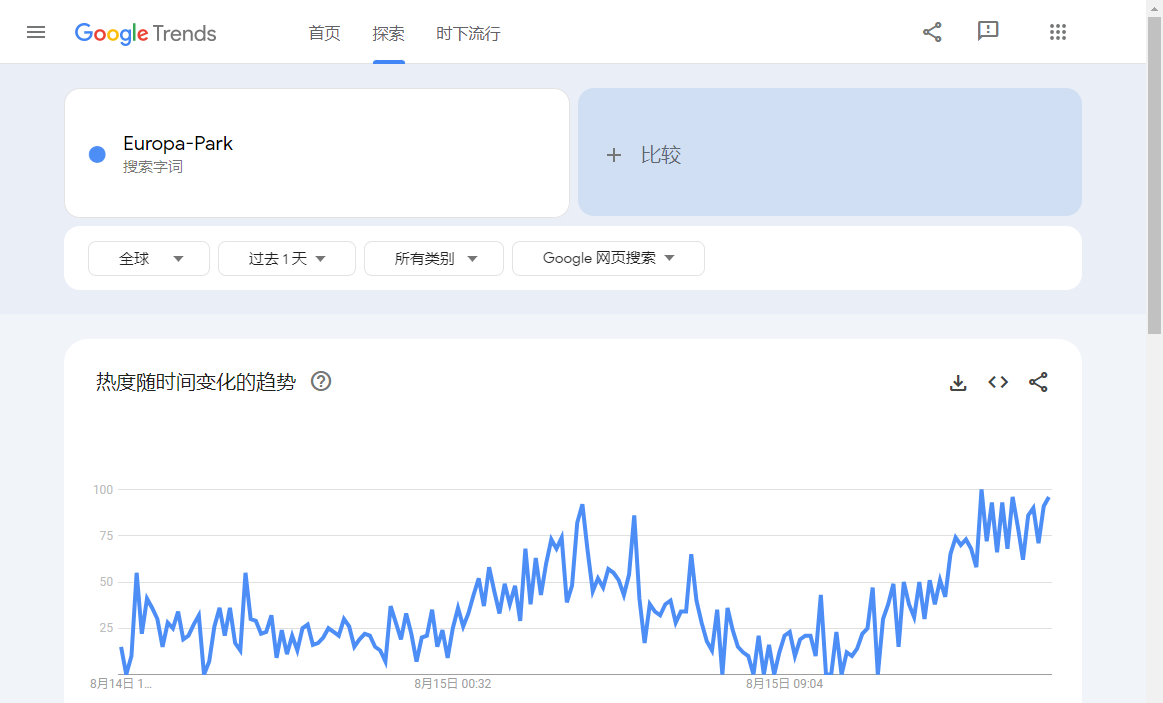Click the Google Trends logo
The height and width of the screenshot is (703, 1163).
145,33
